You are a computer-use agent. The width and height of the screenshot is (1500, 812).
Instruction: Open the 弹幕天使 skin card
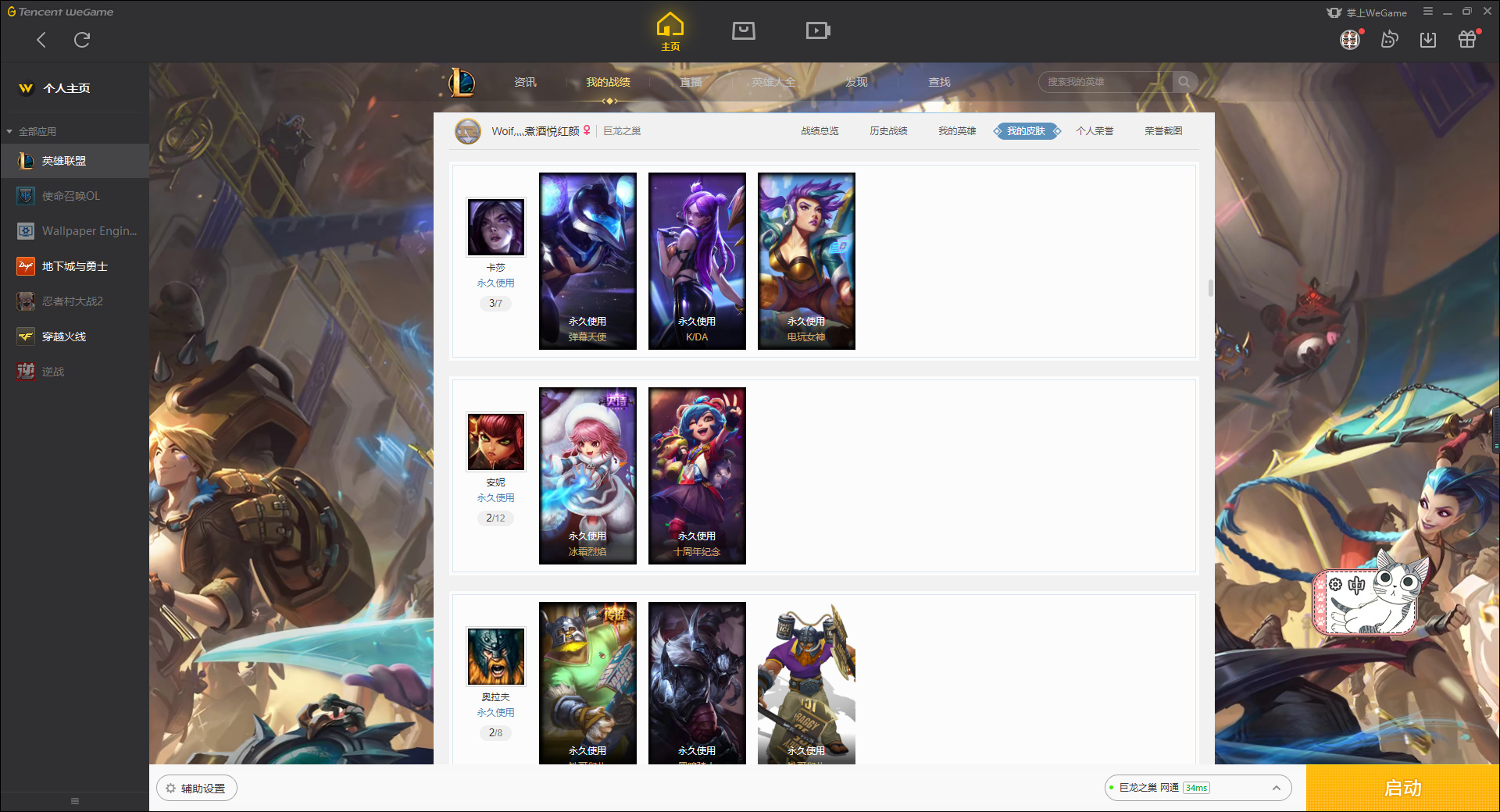[x=587, y=261]
